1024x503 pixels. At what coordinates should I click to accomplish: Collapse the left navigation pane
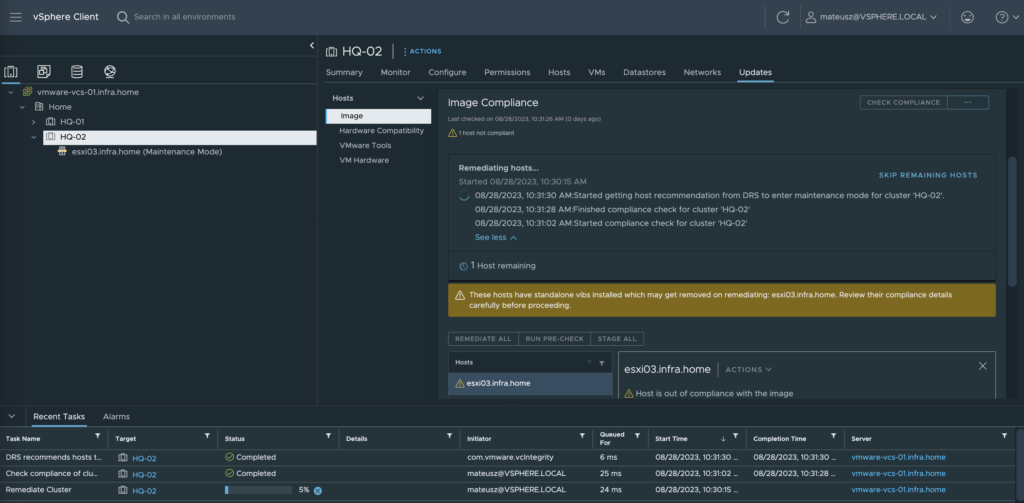click(x=312, y=45)
